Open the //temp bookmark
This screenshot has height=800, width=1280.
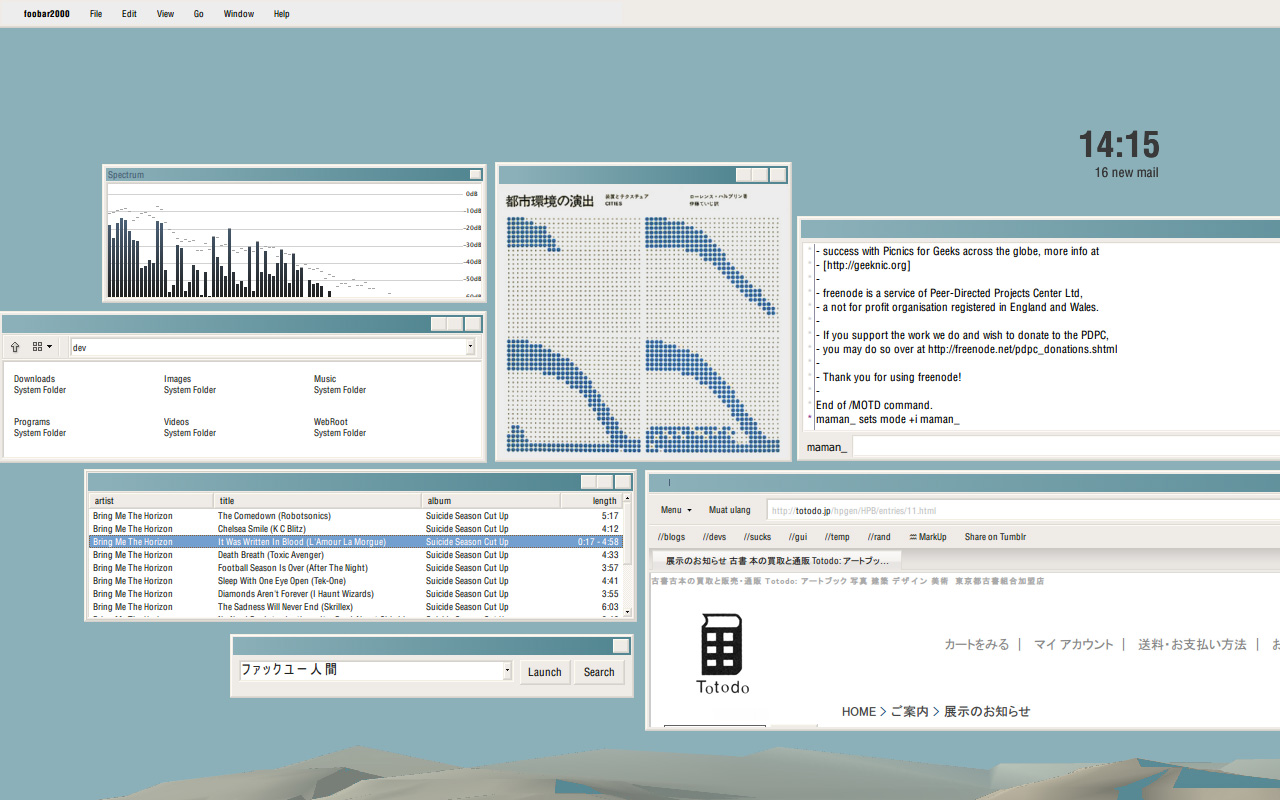point(837,537)
